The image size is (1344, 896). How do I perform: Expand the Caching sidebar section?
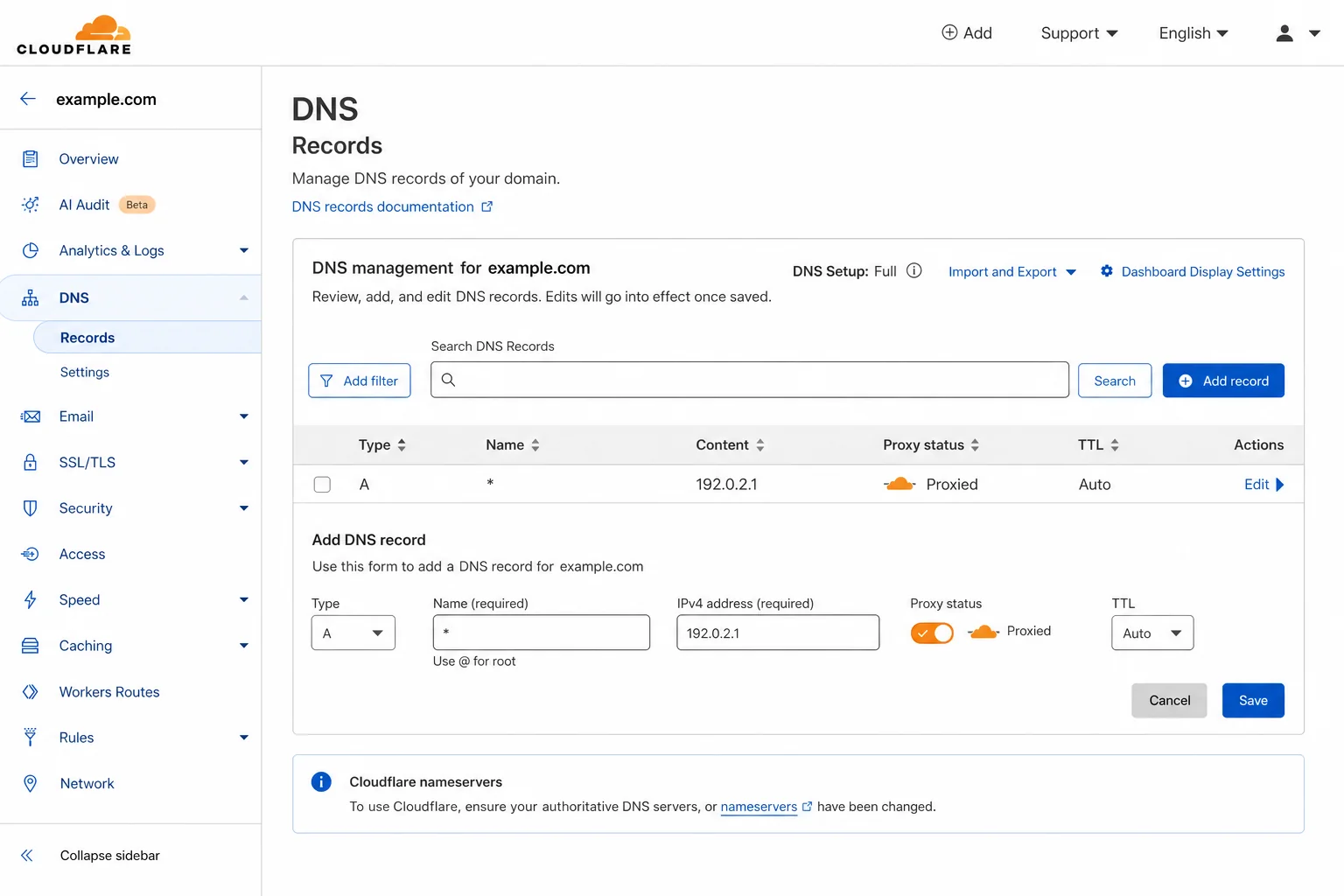click(x=244, y=646)
